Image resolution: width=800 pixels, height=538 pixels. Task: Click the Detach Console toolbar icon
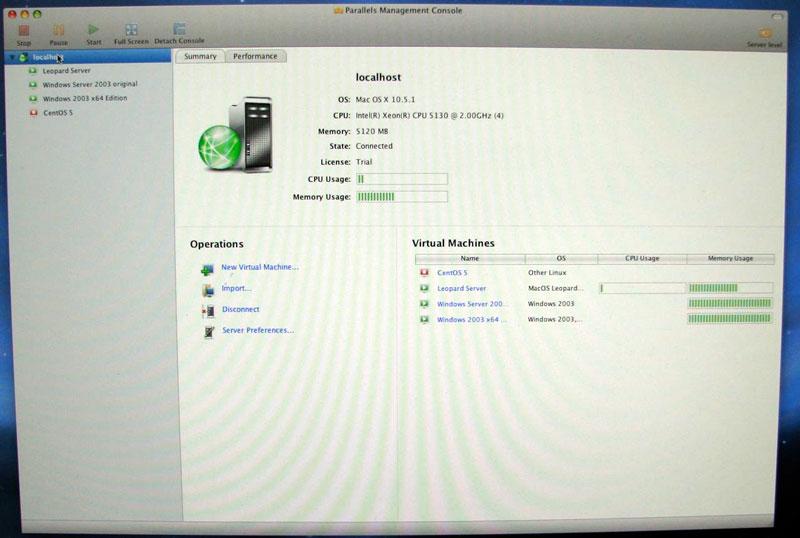(x=179, y=29)
